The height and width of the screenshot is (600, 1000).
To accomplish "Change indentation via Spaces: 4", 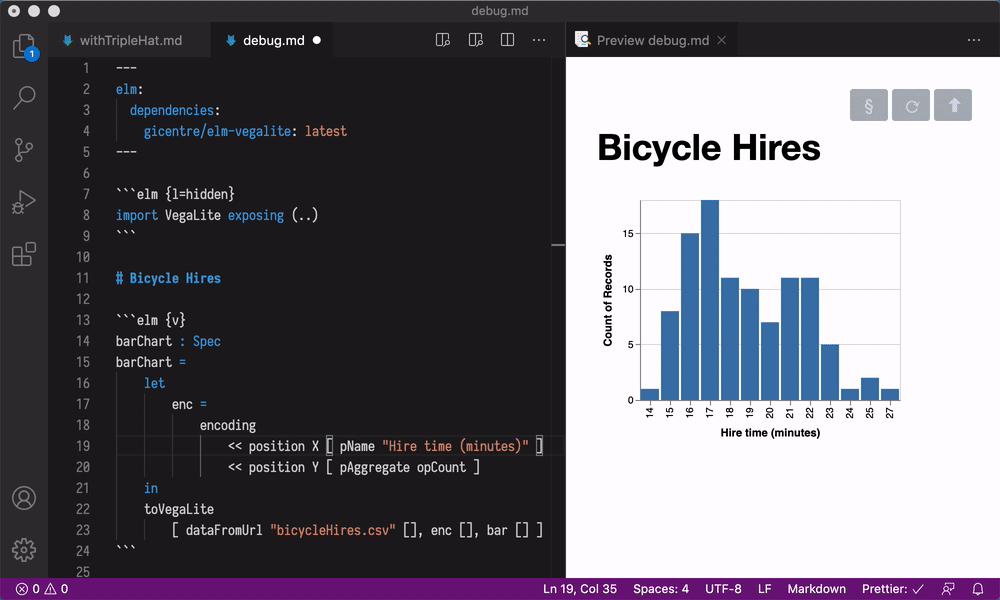I will [x=661, y=589].
